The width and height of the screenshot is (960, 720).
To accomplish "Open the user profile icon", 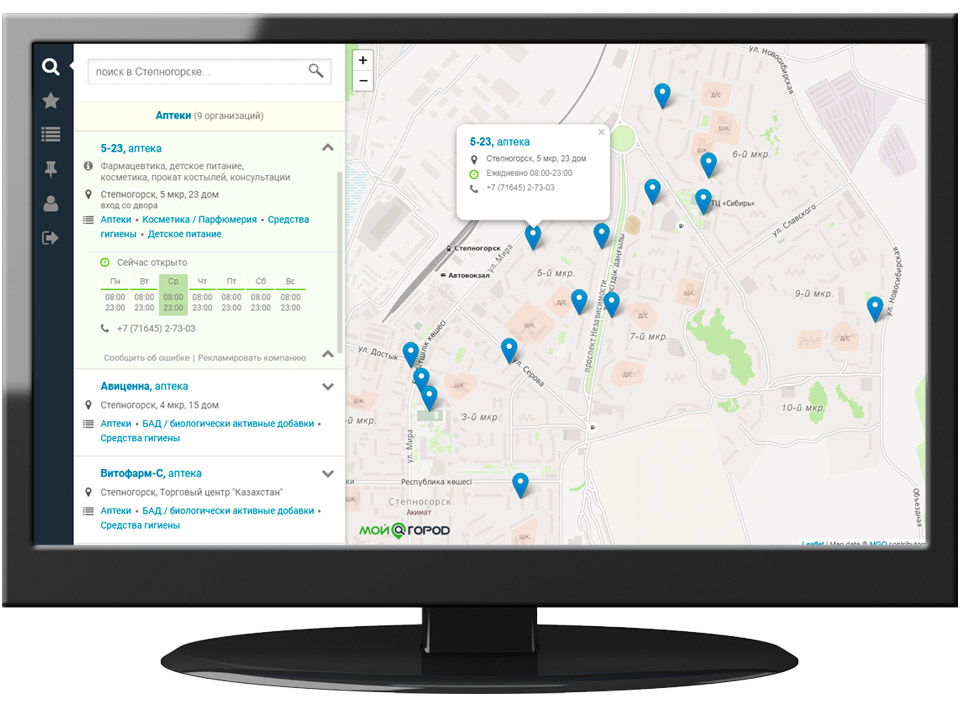I will [x=51, y=203].
